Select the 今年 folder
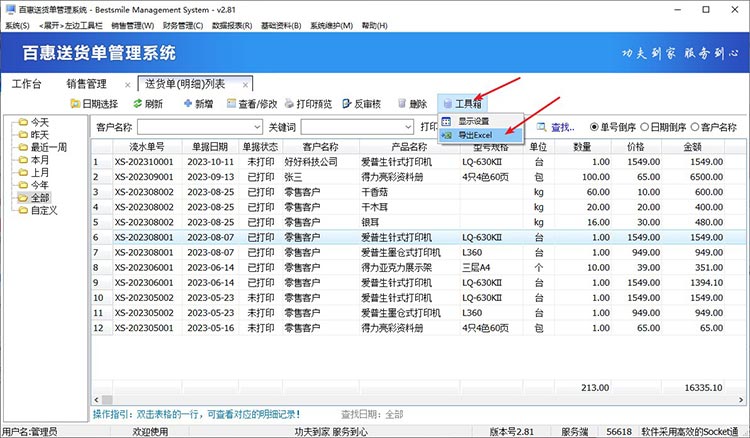Screen dimensions: 750x438 click(x=33, y=185)
